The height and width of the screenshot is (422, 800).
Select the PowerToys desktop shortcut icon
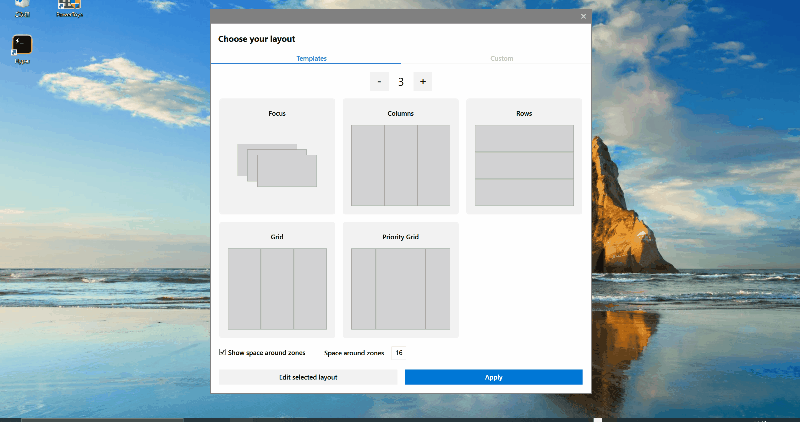click(69, 8)
